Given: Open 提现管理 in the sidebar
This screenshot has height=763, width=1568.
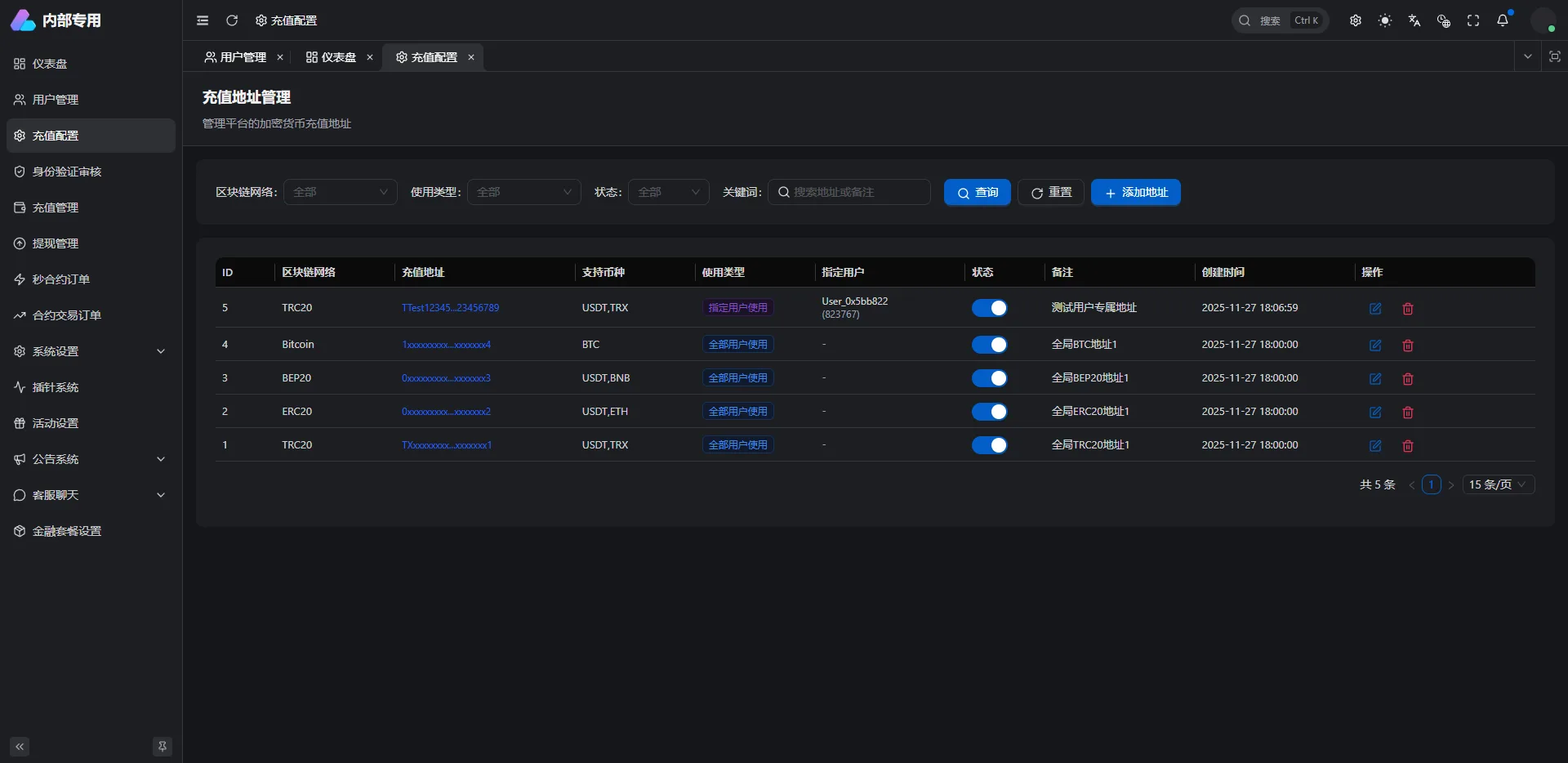Looking at the screenshot, I should coord(56,243).
